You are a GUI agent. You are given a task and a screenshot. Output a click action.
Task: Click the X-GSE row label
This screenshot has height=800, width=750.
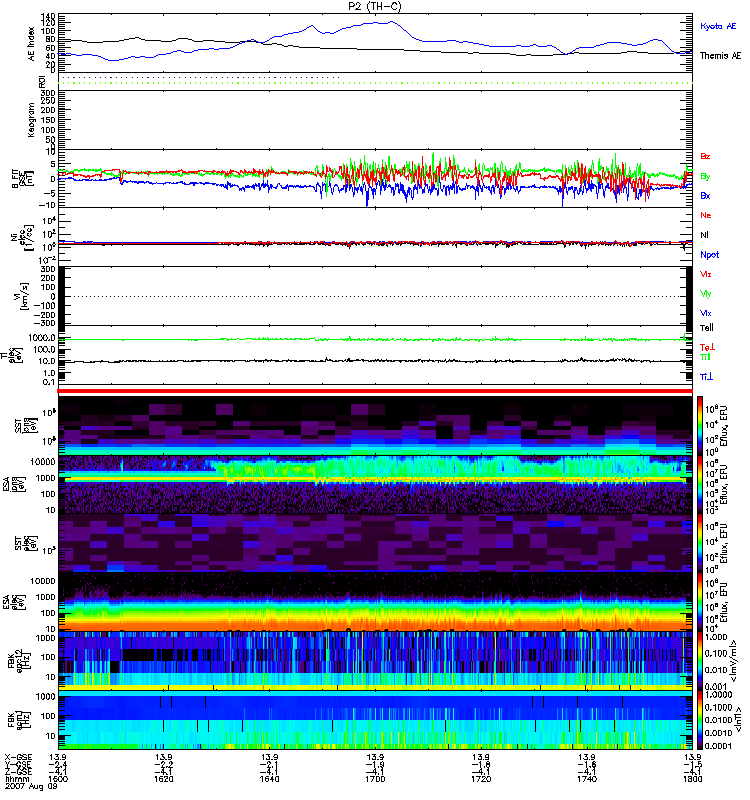point(17,758)
